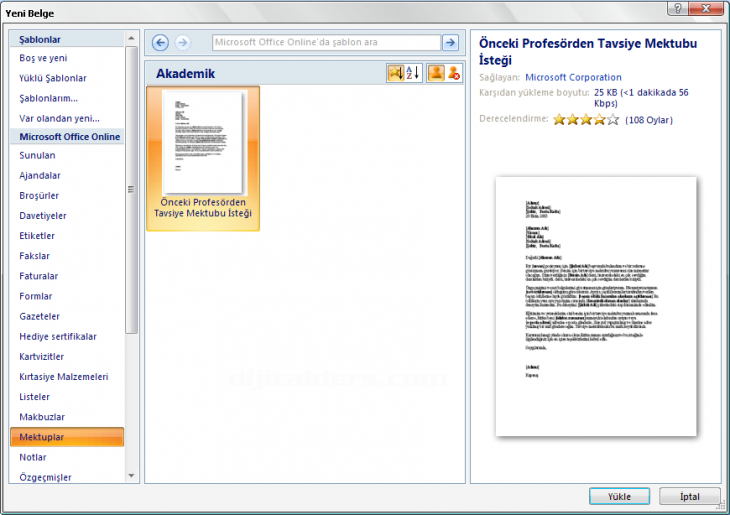
Task: Open Microsoft Corporation provider link
Action: [x=573, y=77]
